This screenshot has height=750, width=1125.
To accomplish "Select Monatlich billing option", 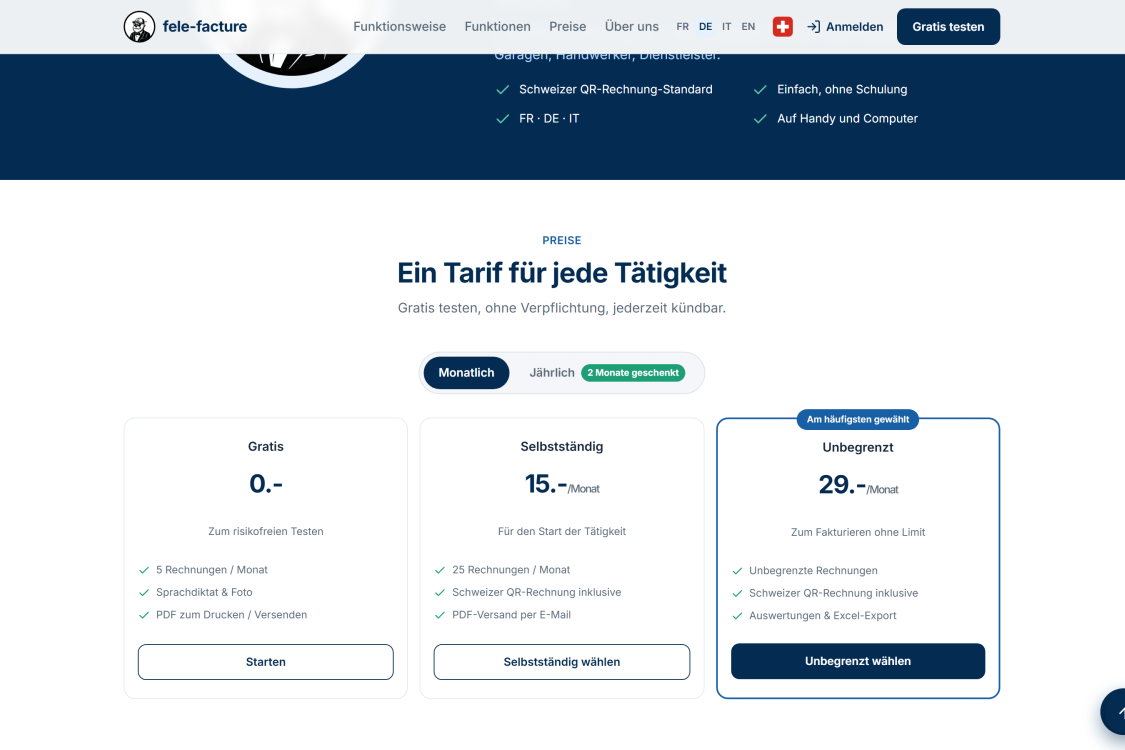I will pyautogui.click(x=466, y=373).
